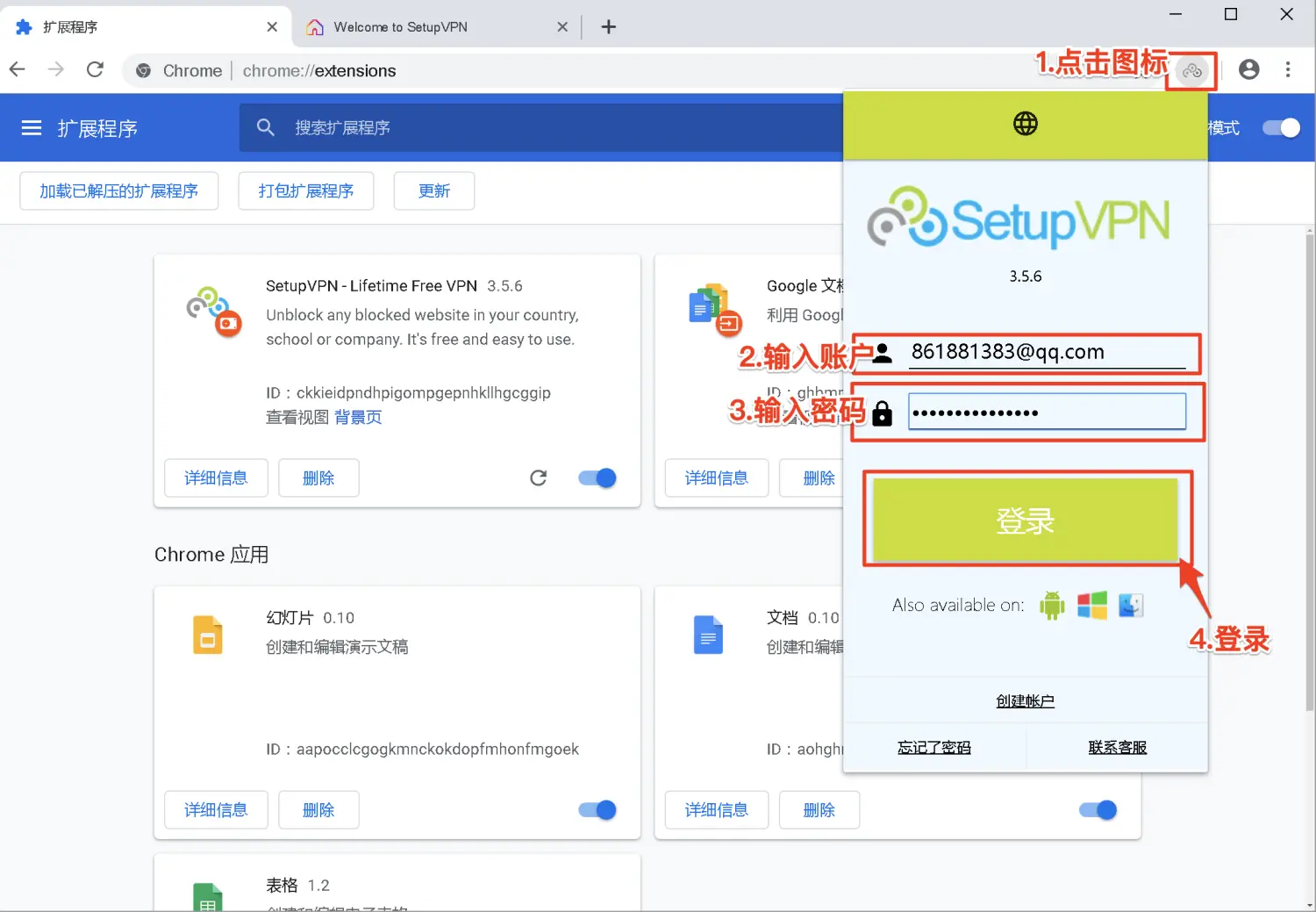This screenshot has width=1316, height=912.
Task: Click 删除 on the 文档 app card
Action: [819, 809]
